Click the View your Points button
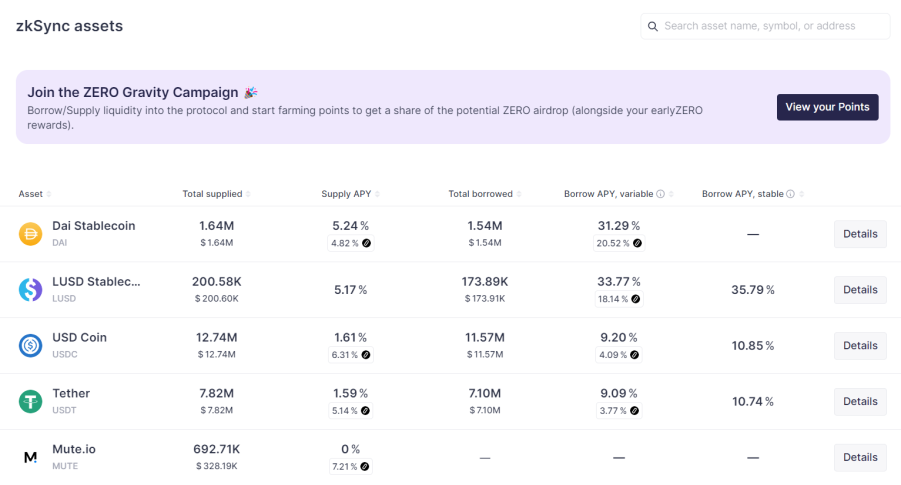This screenshot has height=485, width=901. [827, 107]
